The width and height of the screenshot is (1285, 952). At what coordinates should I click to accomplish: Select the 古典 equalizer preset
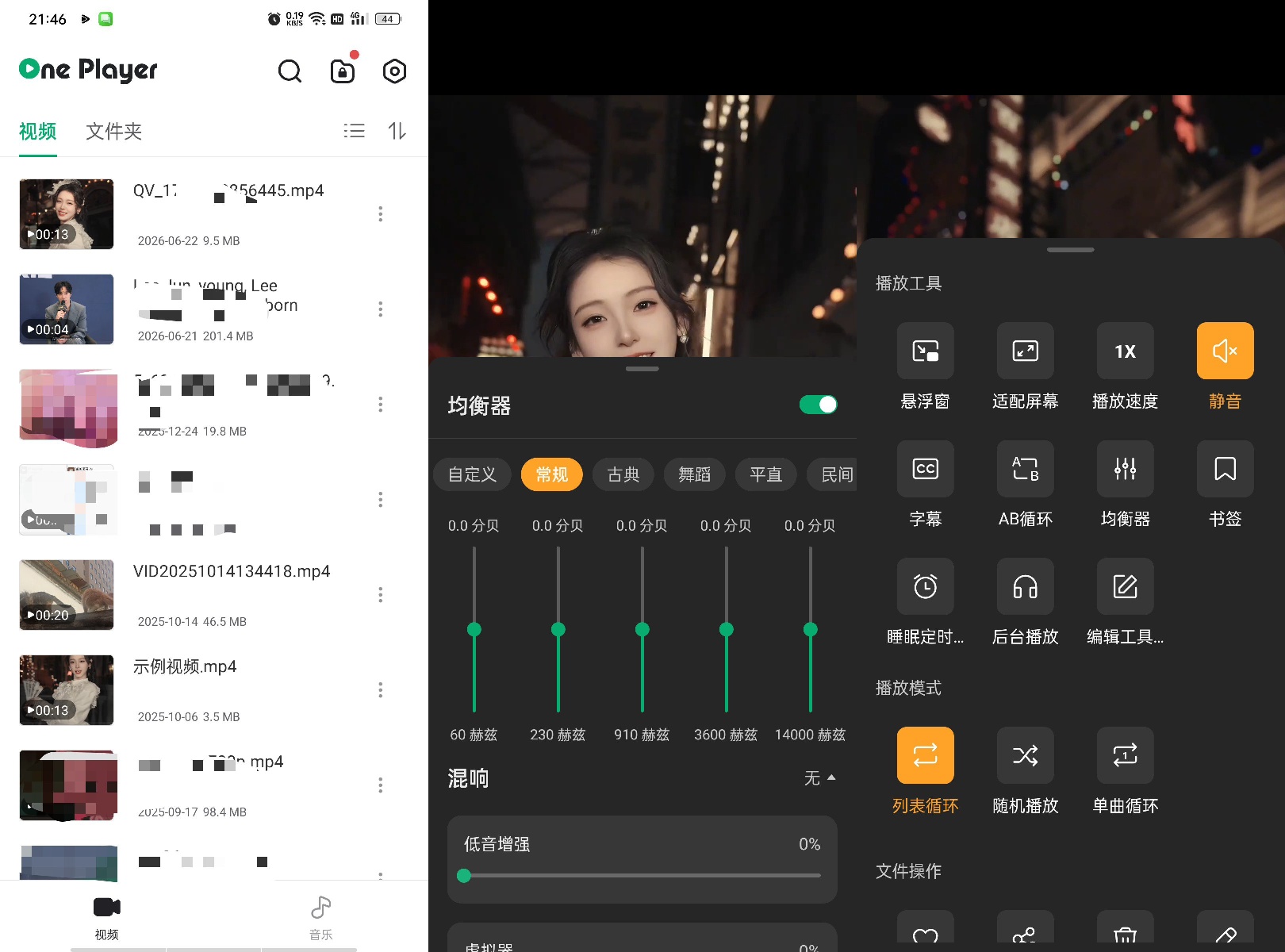(x=623, y=474)
